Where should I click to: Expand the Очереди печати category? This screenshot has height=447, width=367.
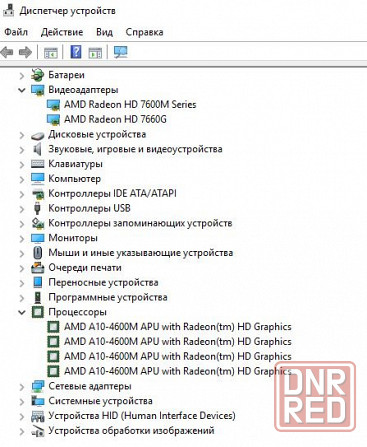pyautogui.click(x=22, y=268)
